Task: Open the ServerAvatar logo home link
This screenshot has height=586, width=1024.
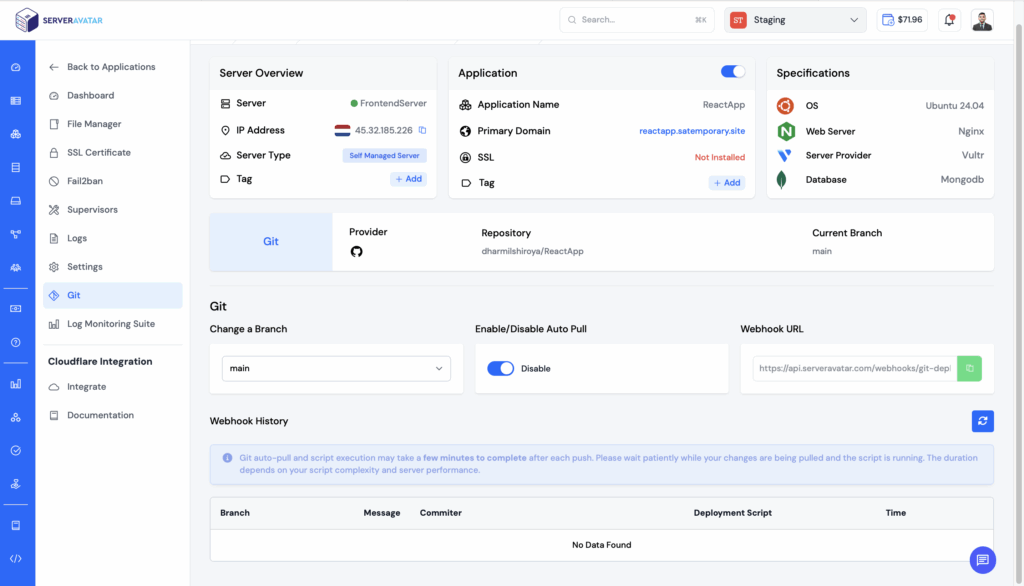Action: [x=59, y=20]
